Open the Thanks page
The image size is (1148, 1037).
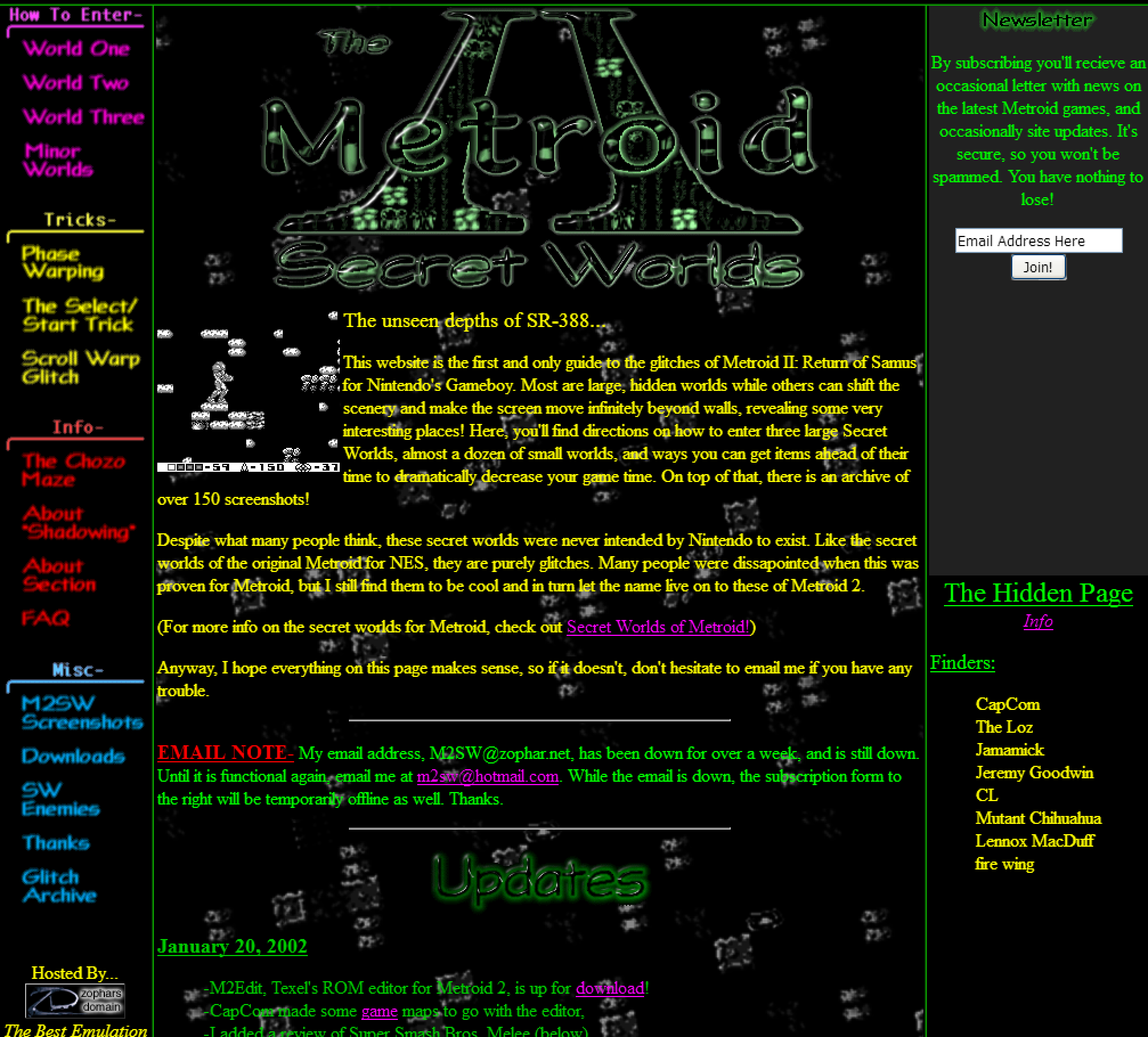pos(56,843)
